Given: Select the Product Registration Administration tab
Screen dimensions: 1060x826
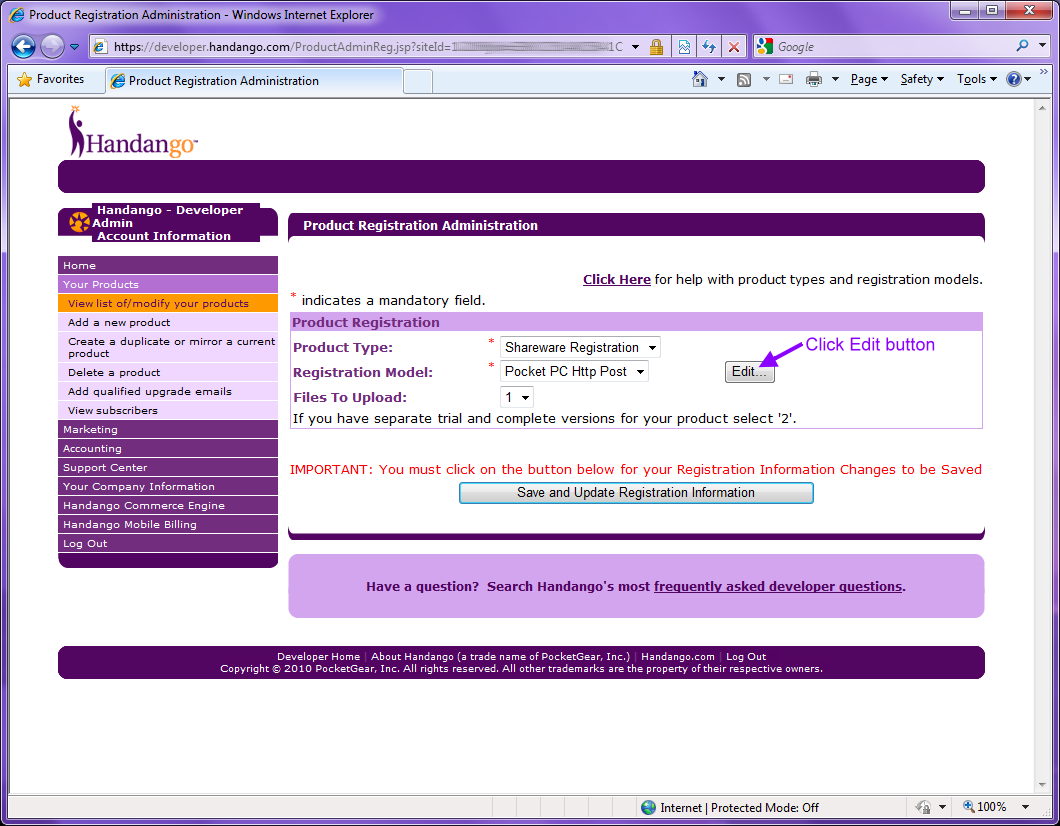Looking at the screenshot, I should [x=254, y=80].
